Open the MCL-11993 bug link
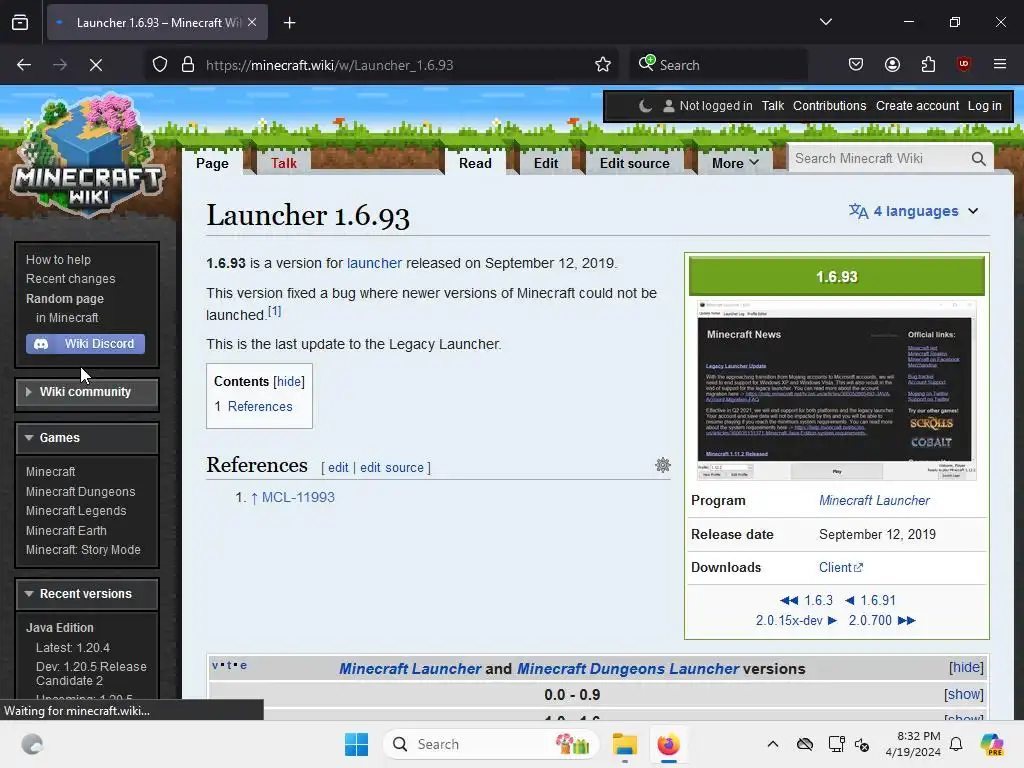Screen dimensions: 1024x768 click(298, 497)
